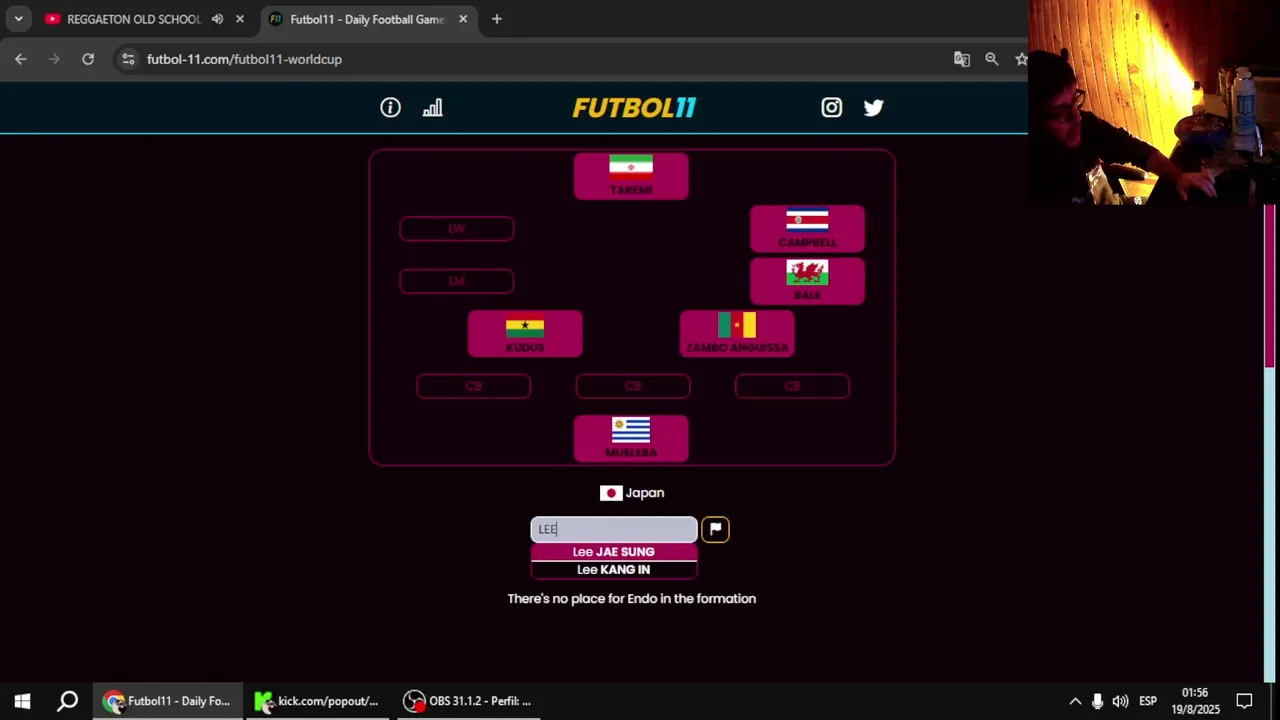
Task: Reload the current page
Action: [x=88, y=59]
